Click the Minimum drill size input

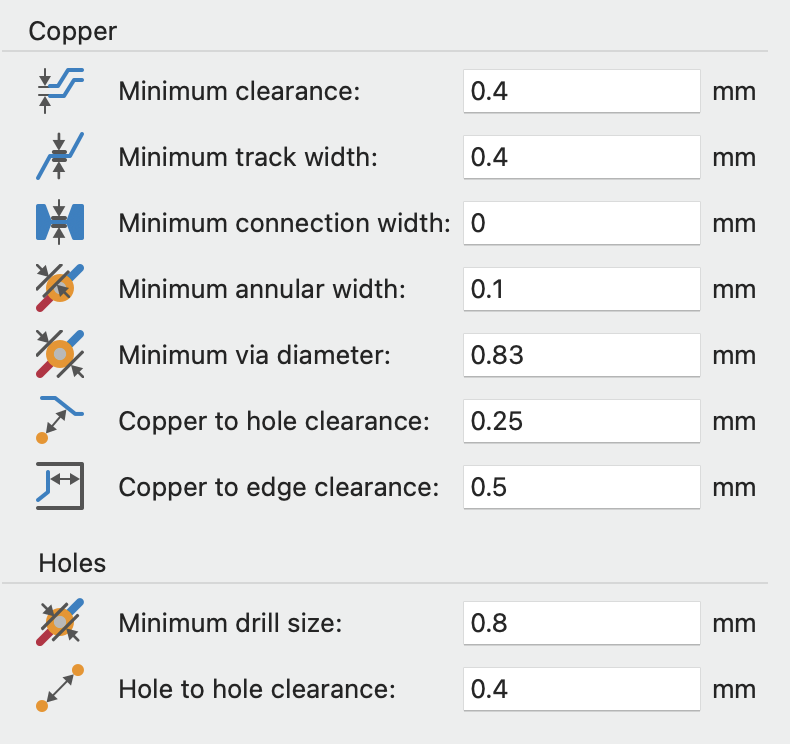coord(582,623)
